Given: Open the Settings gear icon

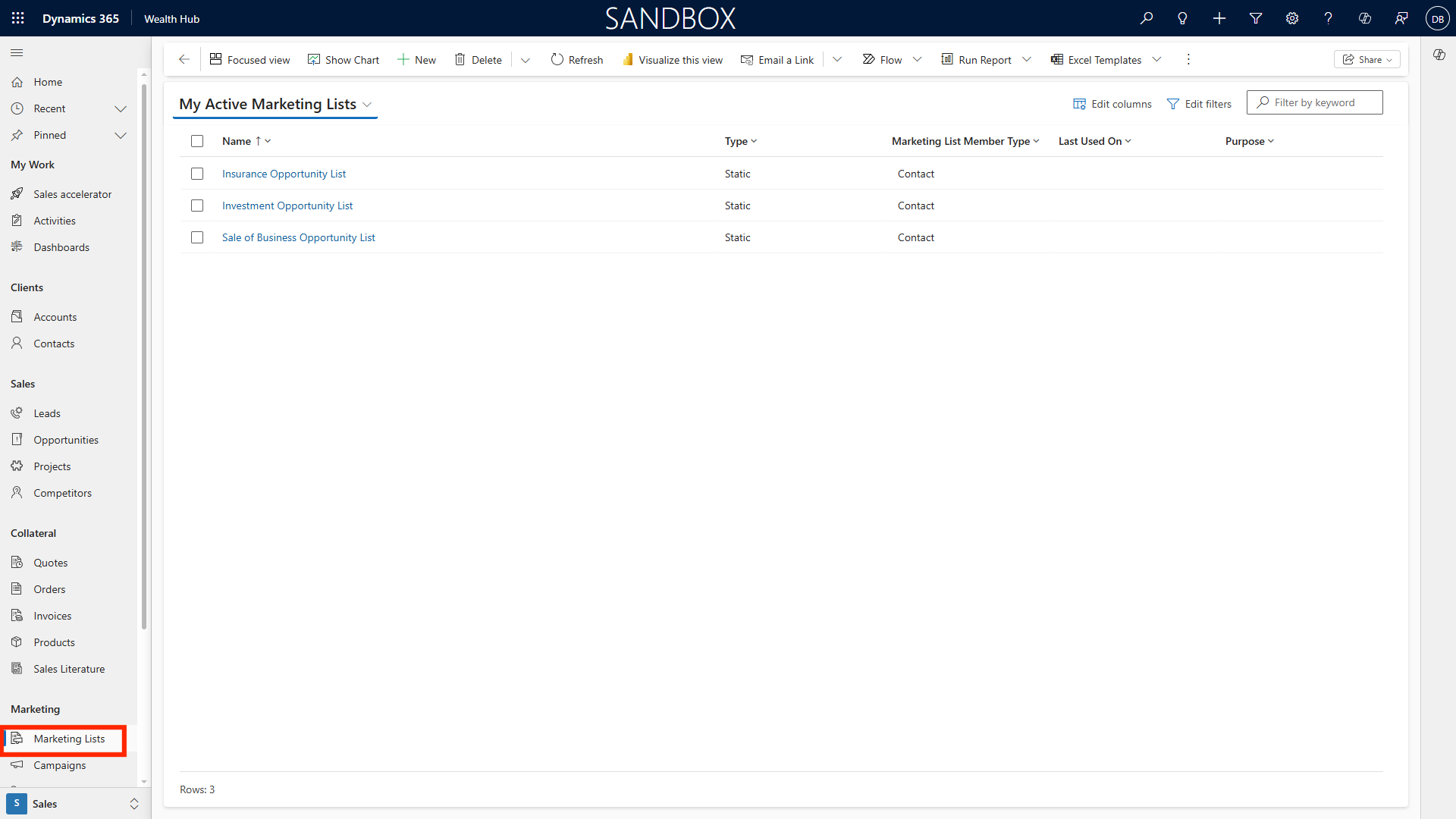Looking at the screenshot, I should 1292,18.
